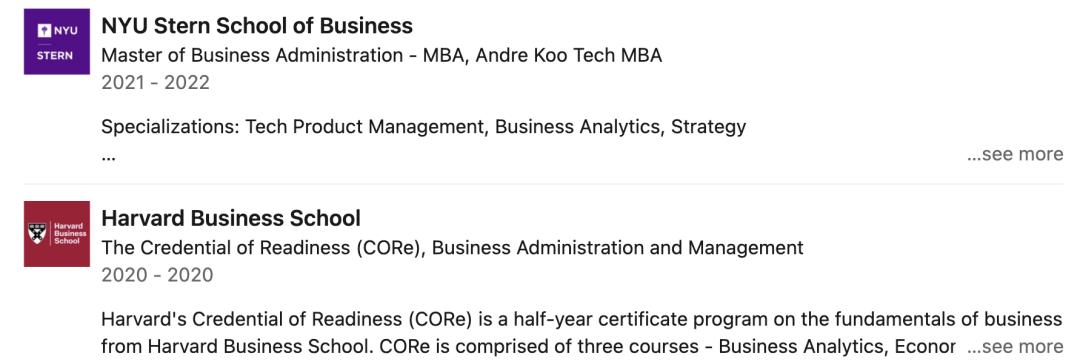
Task: Click the 2021 - 2022 date range
Action: tap(155, 83)
